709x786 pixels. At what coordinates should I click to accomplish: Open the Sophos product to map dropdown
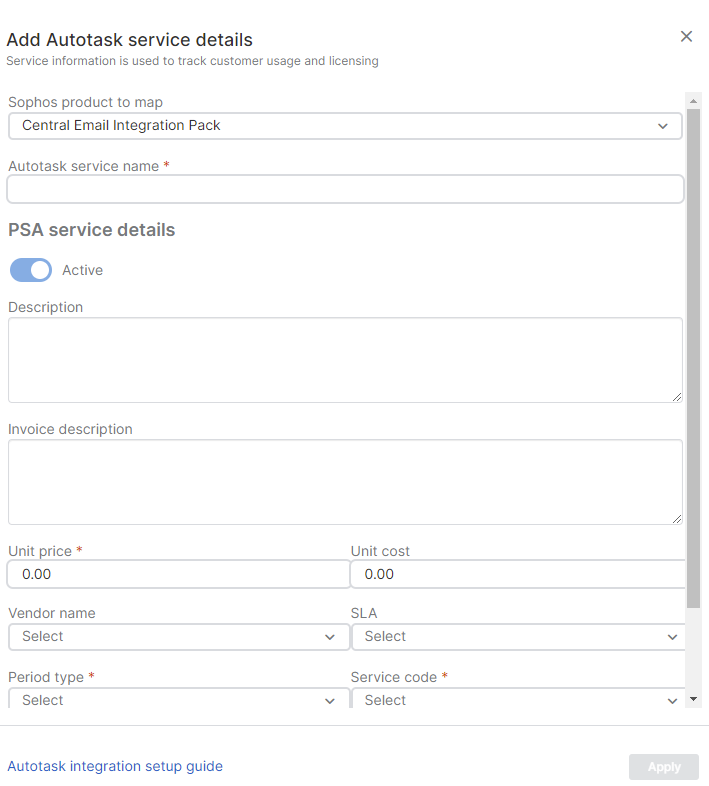[x=345, y=126]
